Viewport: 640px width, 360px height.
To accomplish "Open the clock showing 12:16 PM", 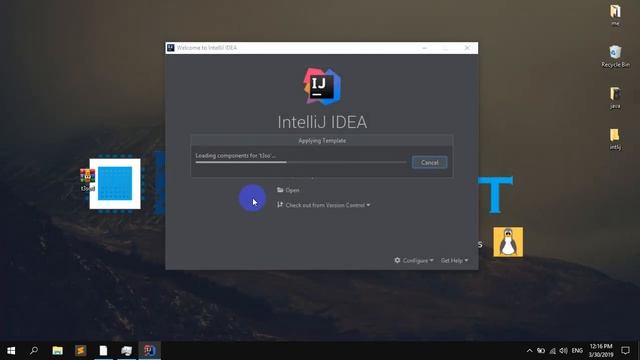I will coord(601,350).
